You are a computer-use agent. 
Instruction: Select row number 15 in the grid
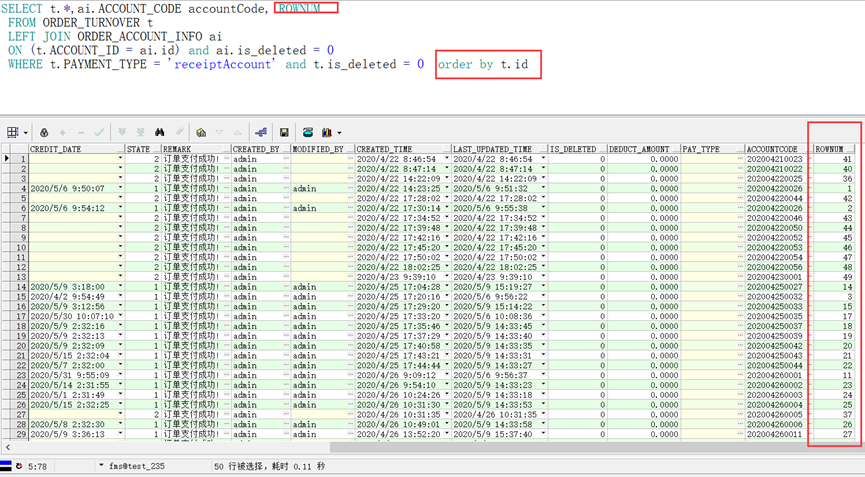(20, 297)
